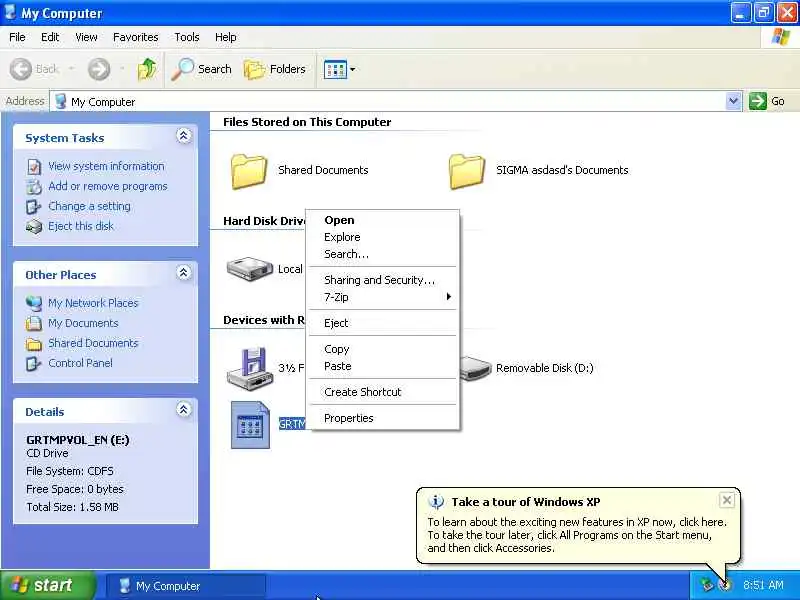Open the Forward history dropdown arrow
Screen dimensions: 800x600
point(122,68)
